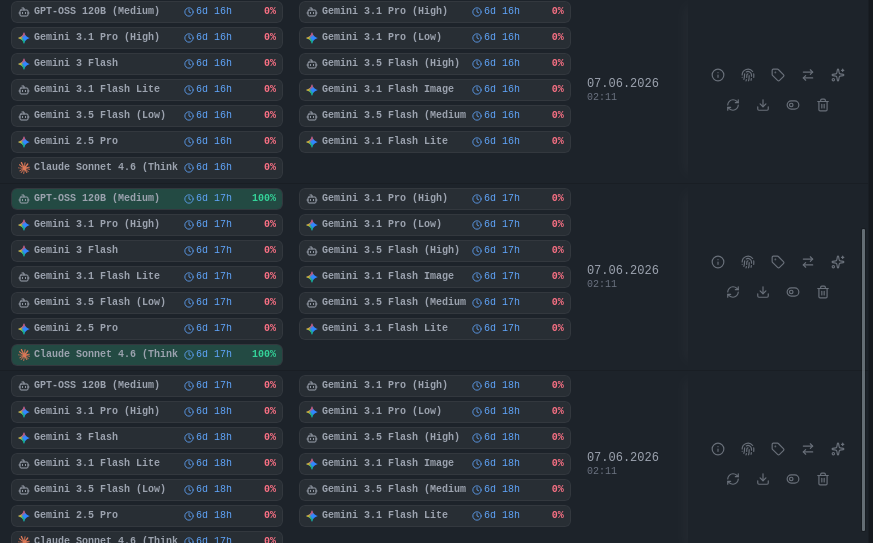Click tag icon in the 6d 16h account row
The height and width of the screenshot is (543, 873).
coord(778,75)
